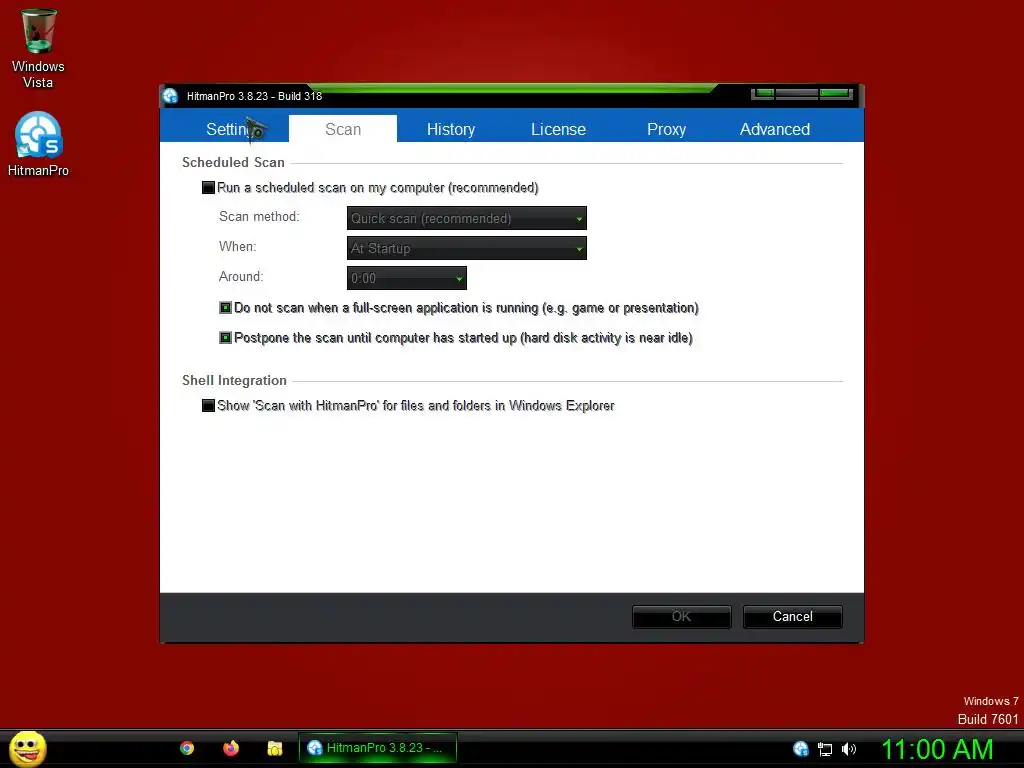
Task: Click the 'HitmanPro 3.8.23 - Build 318' title text
Action: pos(254,96)
